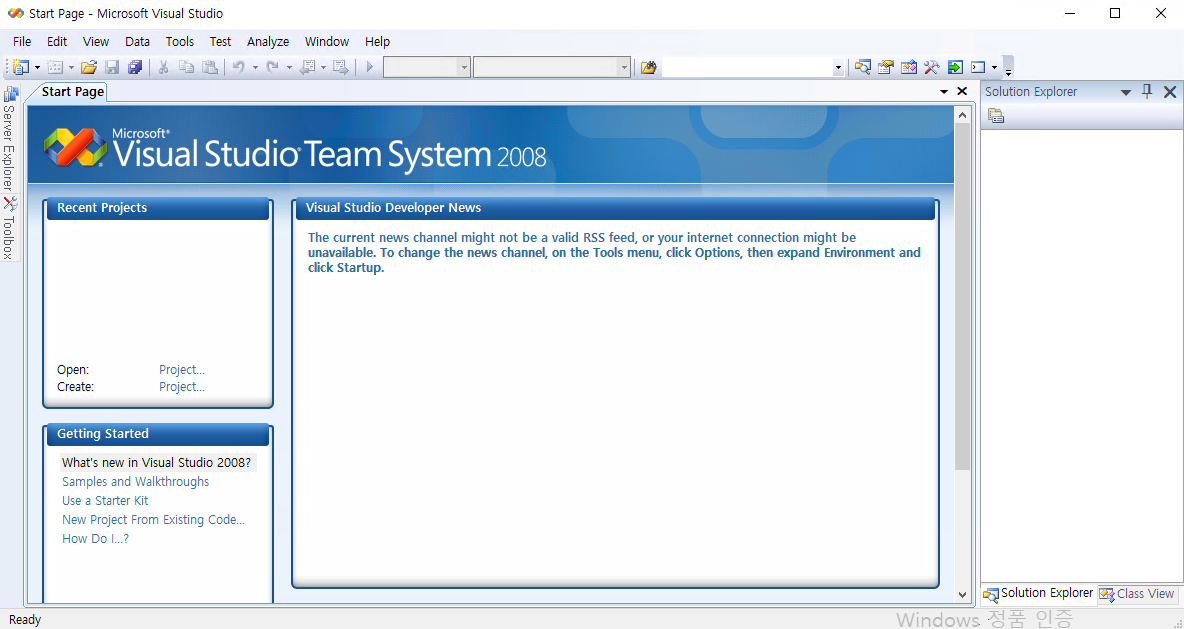Toggle Auto Hide pin on Solution Explorer

pyautogui.click(x=1147, y=91)
